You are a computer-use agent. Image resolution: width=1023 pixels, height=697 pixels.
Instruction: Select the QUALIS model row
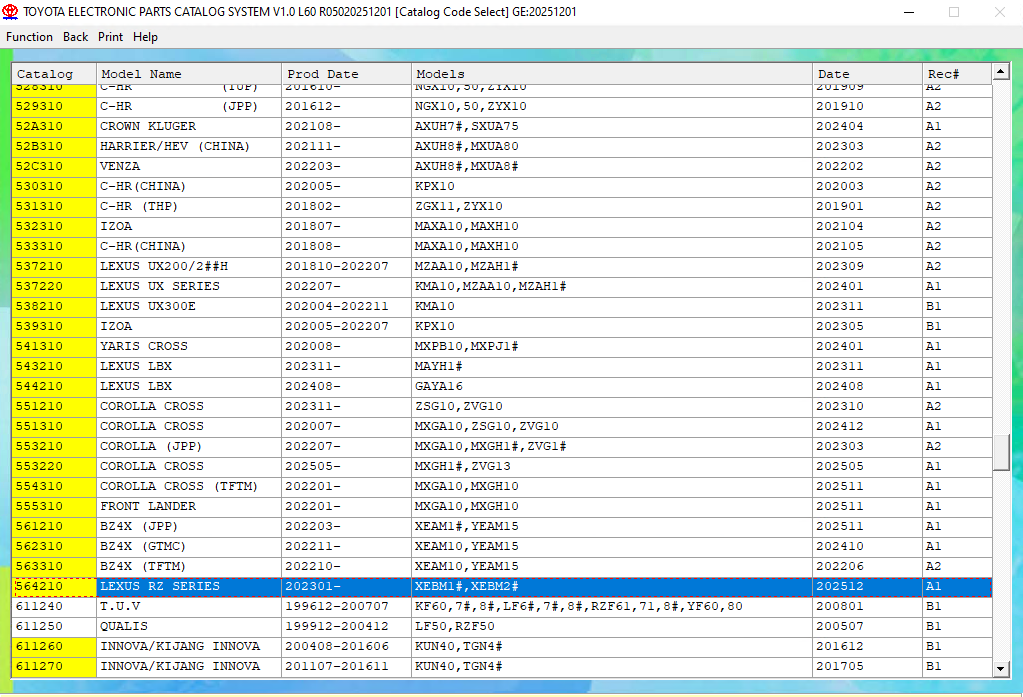502,627
